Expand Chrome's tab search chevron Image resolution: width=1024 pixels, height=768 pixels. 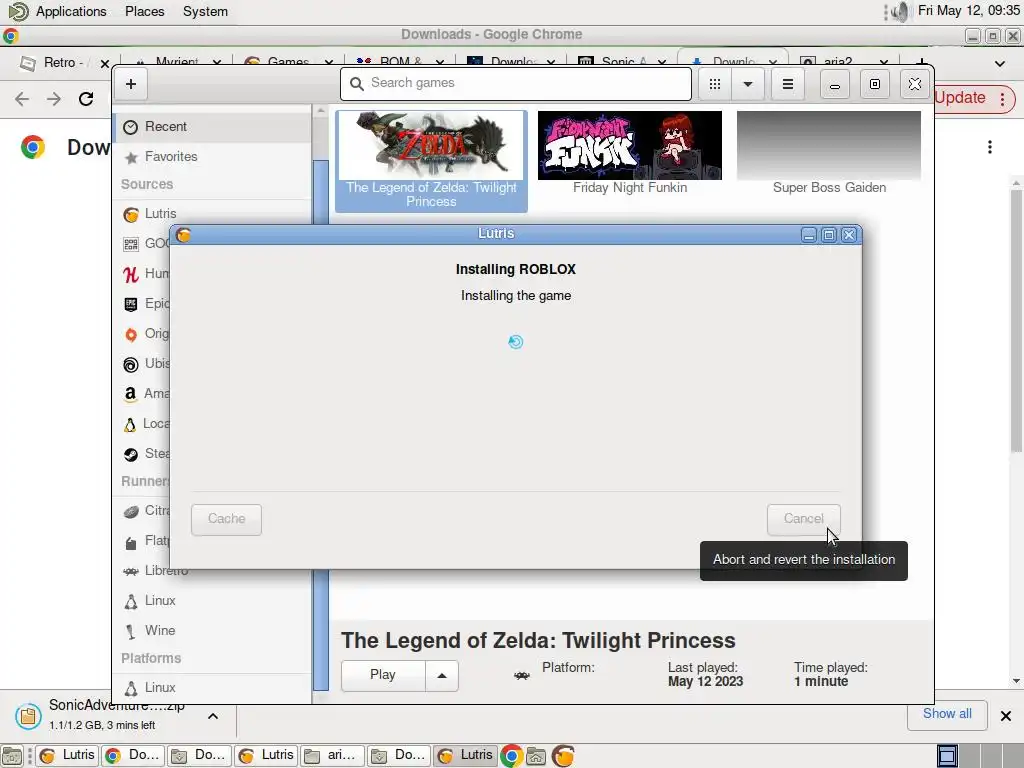coord(1000,64)
